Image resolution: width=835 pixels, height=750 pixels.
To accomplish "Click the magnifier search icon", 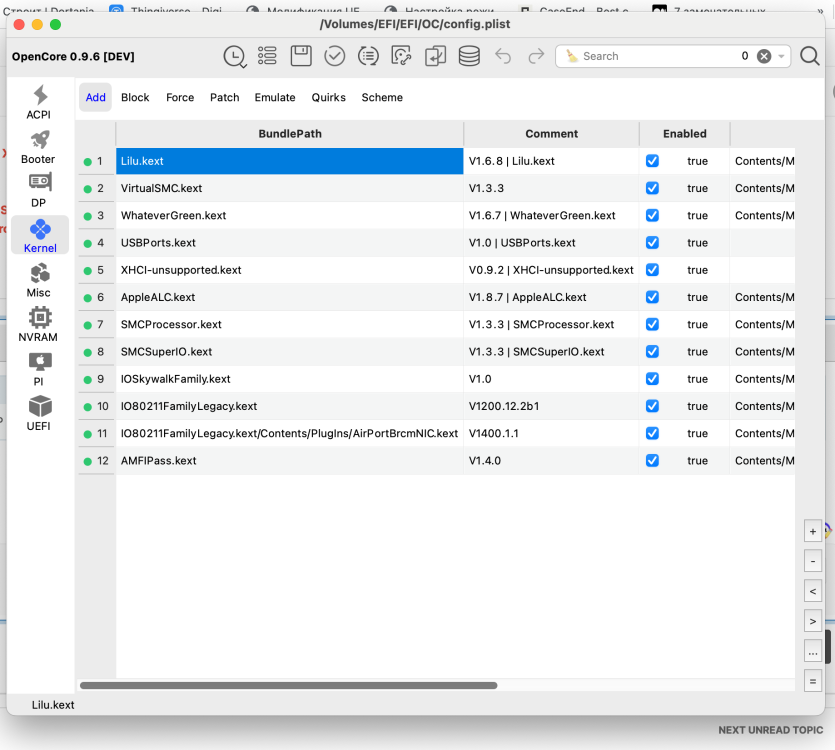I will (x=809, y=56).
